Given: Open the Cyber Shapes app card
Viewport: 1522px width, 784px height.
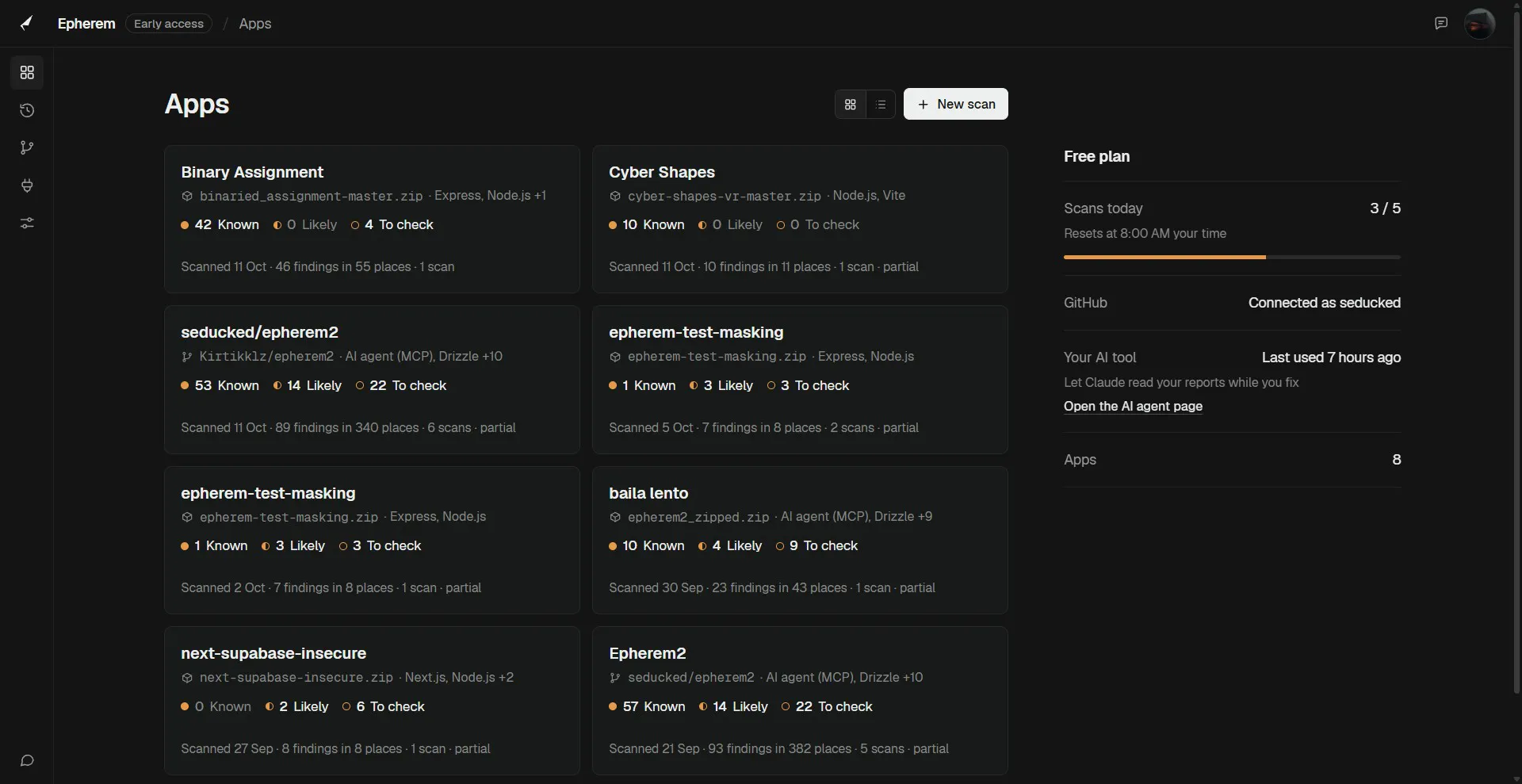Looking at the screenshot, I should coord(800,219).
